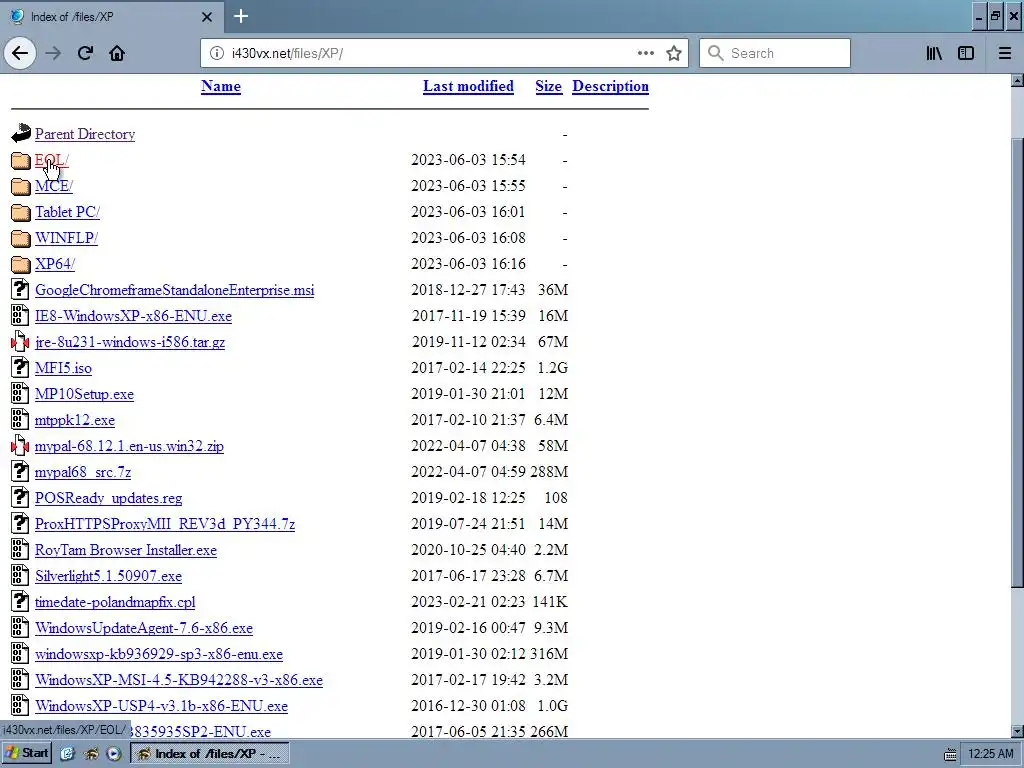Show site information for i430vx.net
This screenshot has height=768, width=1024.
217,53
